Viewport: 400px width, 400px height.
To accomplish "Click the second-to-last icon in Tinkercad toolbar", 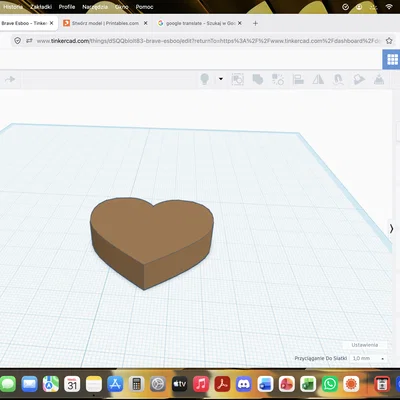I will pos(359,79).
